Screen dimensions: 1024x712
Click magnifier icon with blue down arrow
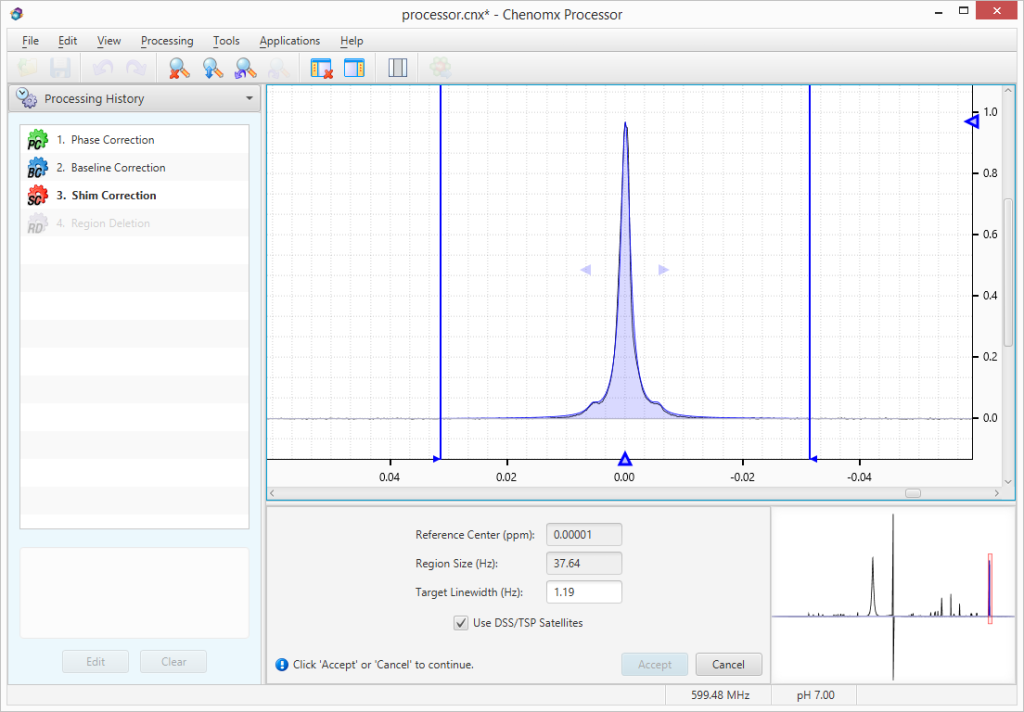pos(212,68)
